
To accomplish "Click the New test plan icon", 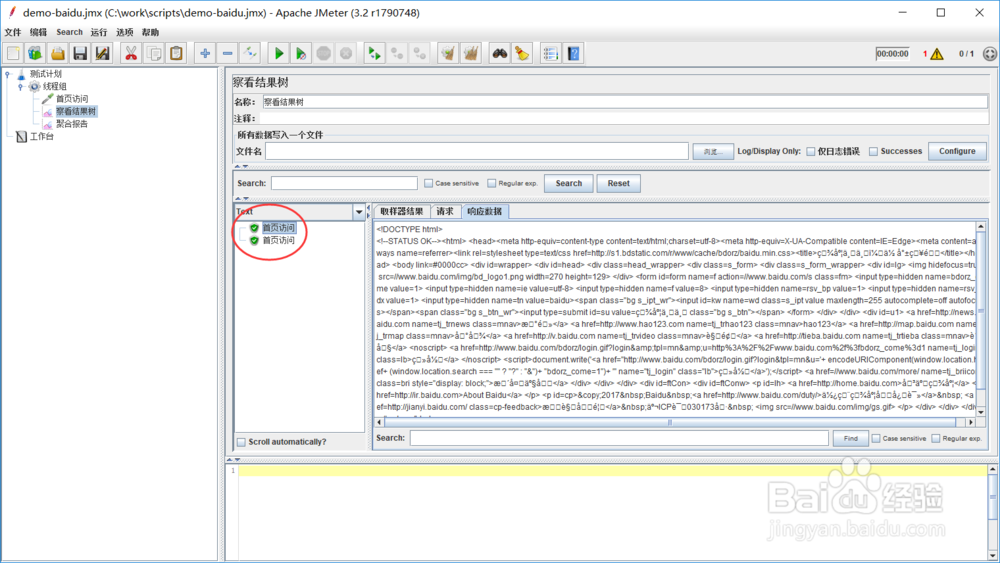I will (x=13, y=54).
